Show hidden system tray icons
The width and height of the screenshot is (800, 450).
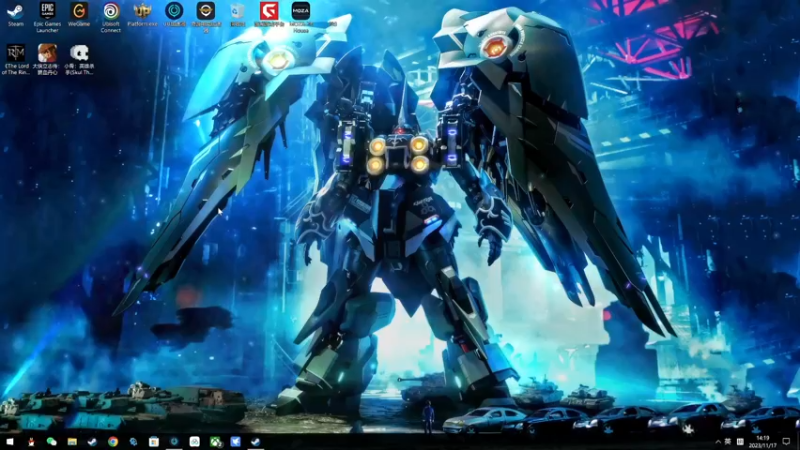point(718,442)
